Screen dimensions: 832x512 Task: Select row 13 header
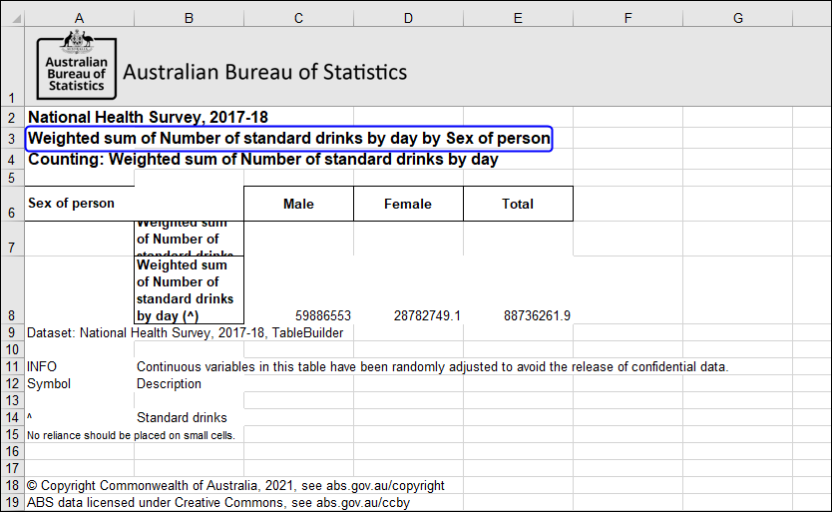tap(12, 401)
